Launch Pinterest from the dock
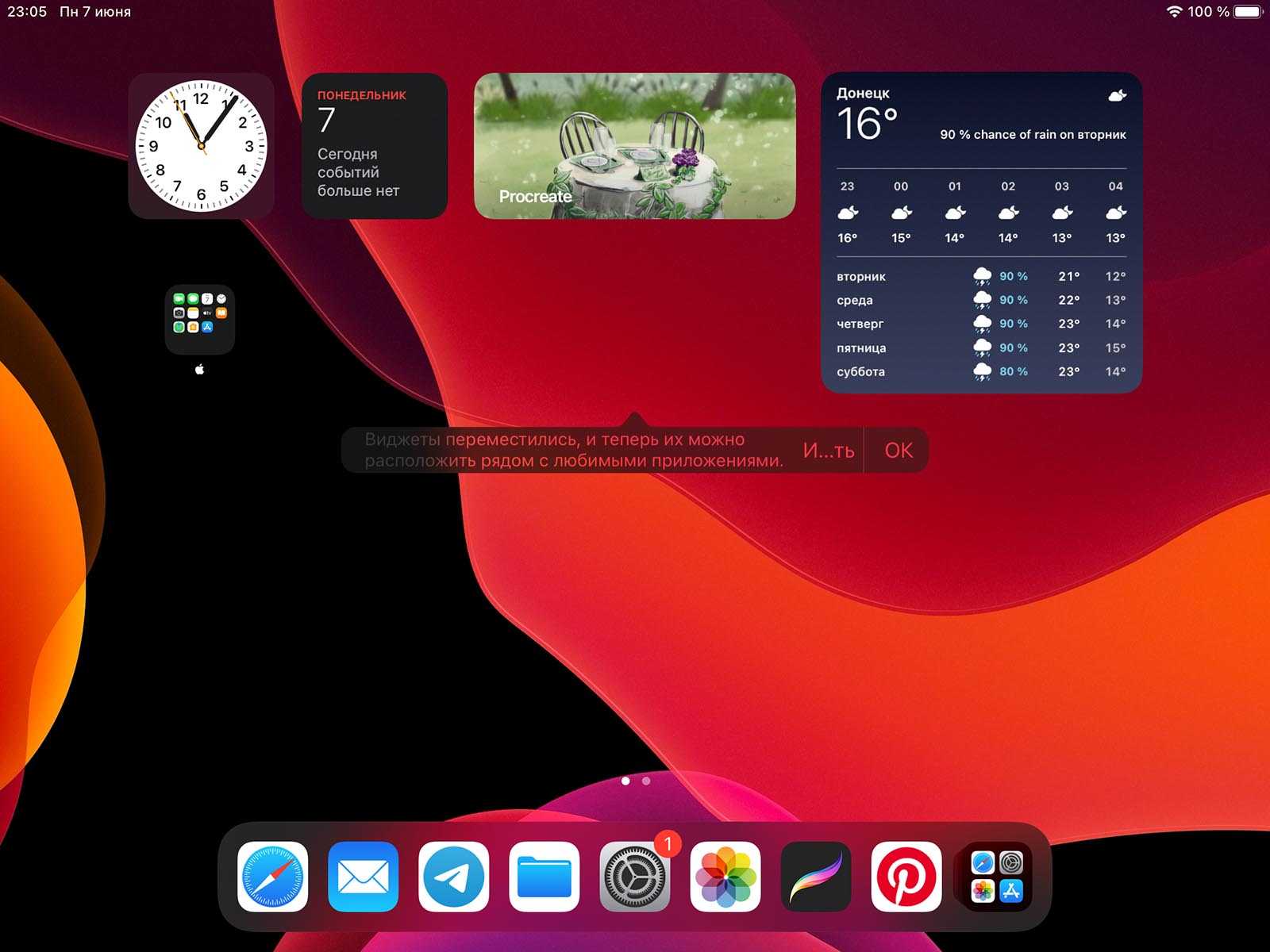 point(906,877)
